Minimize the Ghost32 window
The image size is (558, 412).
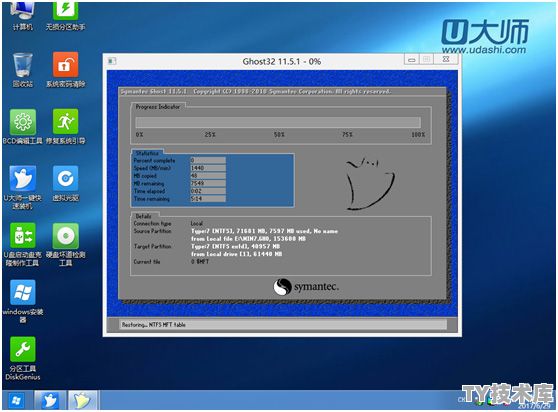412,59
